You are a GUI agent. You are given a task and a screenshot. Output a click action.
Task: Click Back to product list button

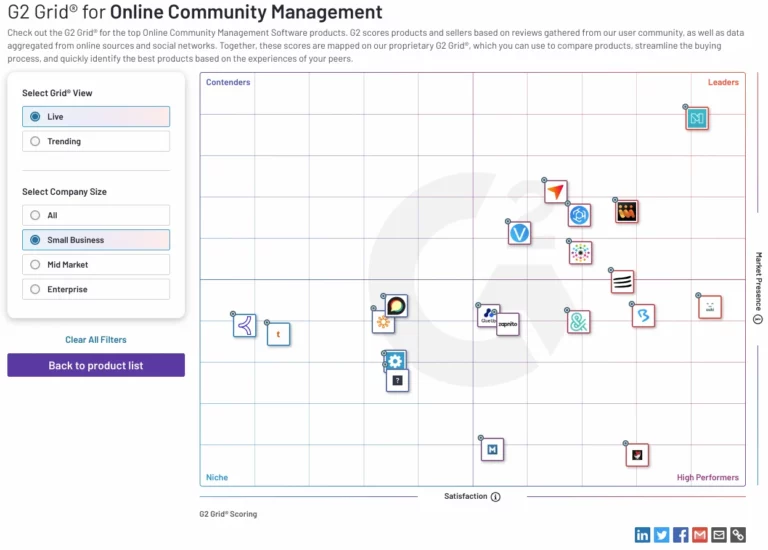coord(96,365)
